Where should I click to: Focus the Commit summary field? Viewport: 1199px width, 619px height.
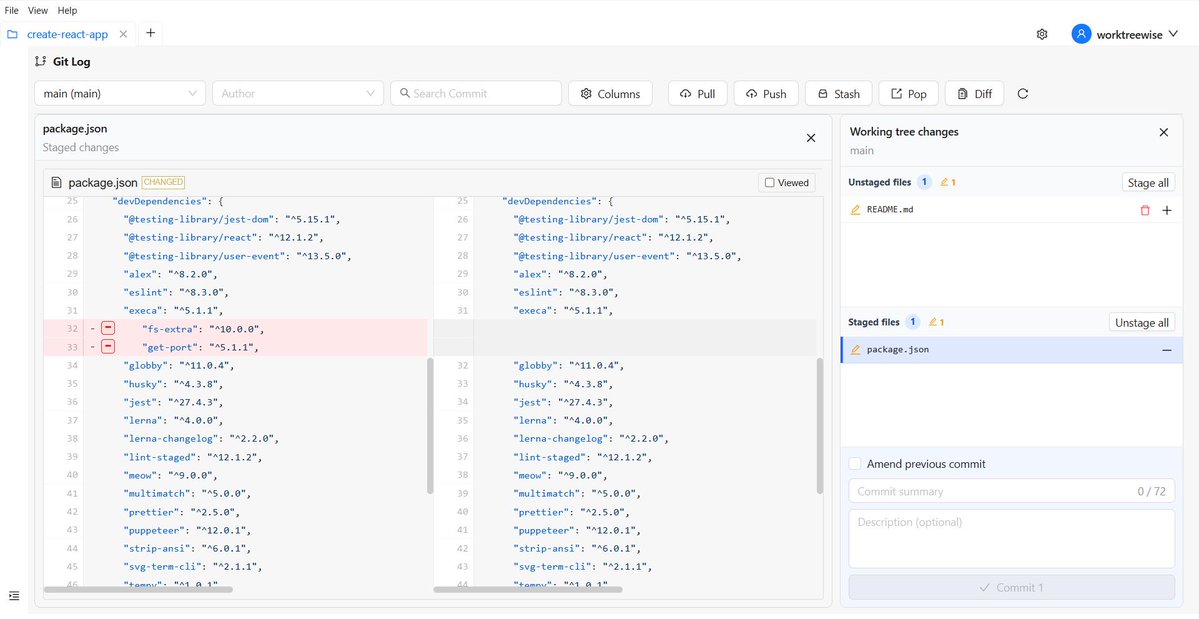coord(1012,491)
